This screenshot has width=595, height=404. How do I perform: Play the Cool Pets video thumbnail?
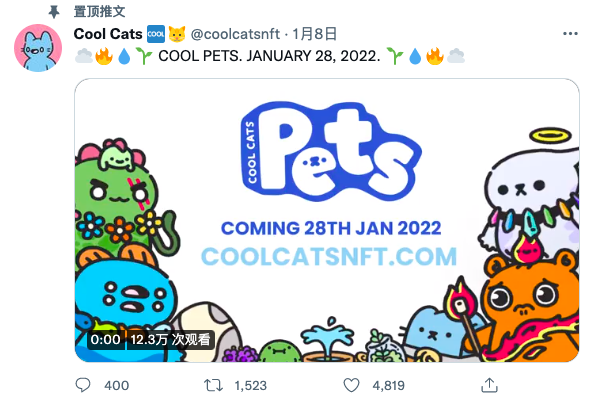coord(327,220)
